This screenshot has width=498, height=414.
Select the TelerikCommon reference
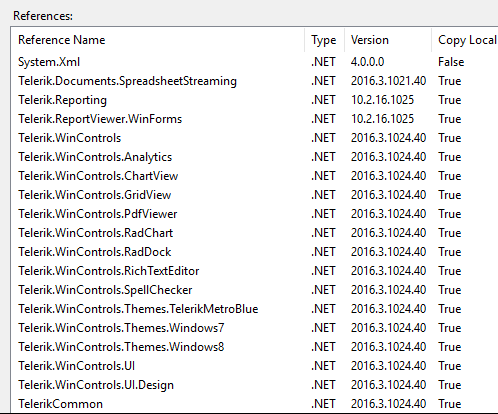click(x=60, y=404)
